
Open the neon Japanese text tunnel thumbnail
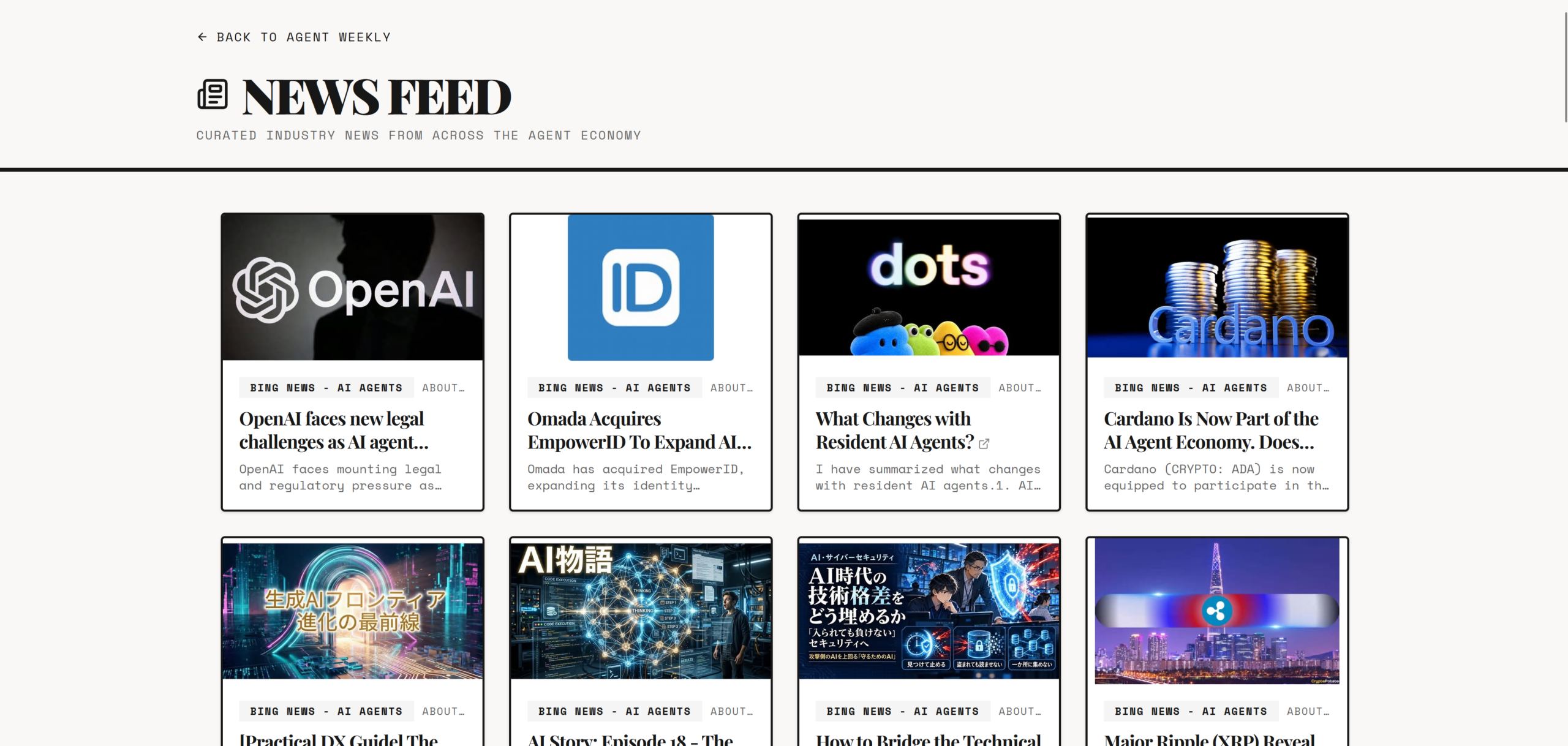(353, 611)
